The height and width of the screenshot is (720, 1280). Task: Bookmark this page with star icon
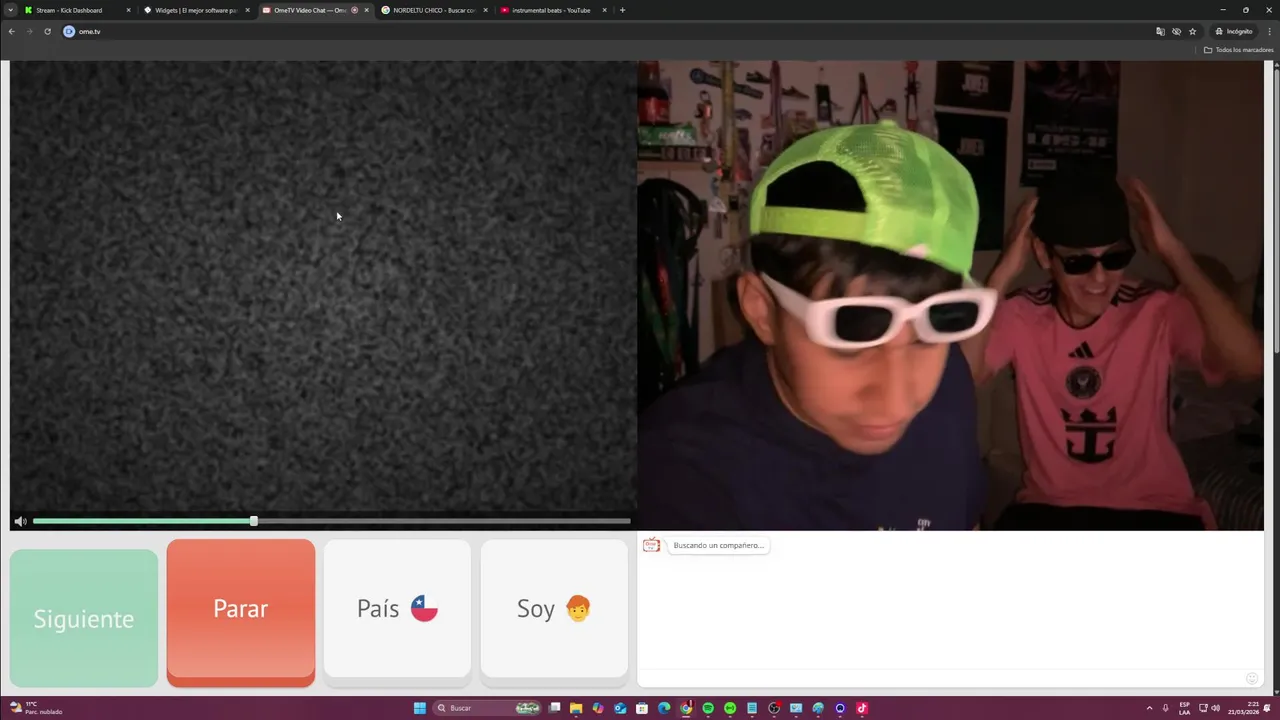(x=1192, y=31)
